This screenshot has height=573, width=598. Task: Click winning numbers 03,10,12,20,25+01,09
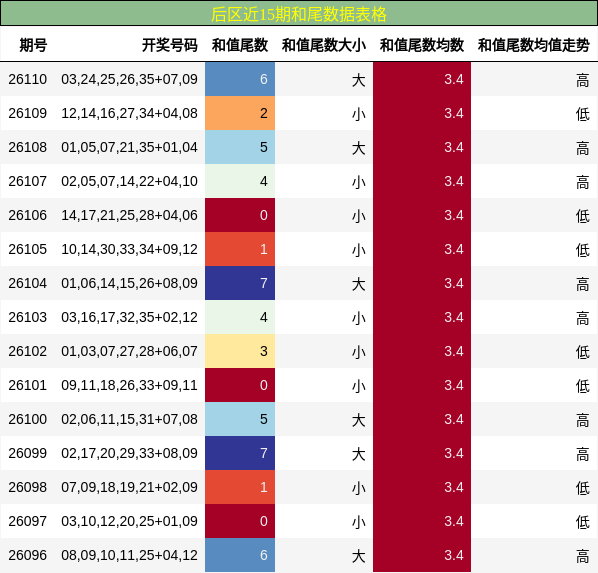(x=129, y=521)
